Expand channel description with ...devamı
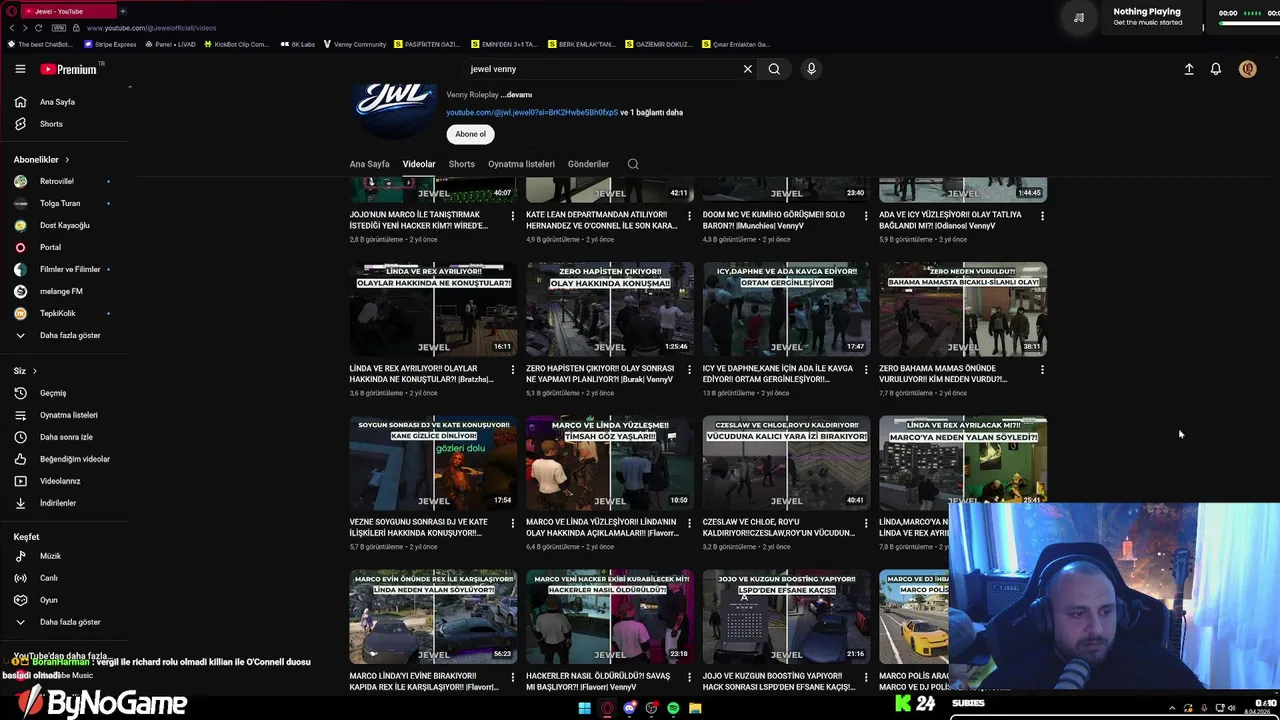Screen dimensions: 1280x720 coord(517,95)
